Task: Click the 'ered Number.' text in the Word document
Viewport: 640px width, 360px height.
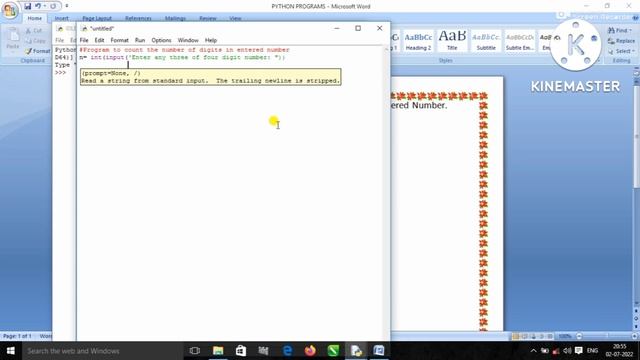Action: coord(419,105)
